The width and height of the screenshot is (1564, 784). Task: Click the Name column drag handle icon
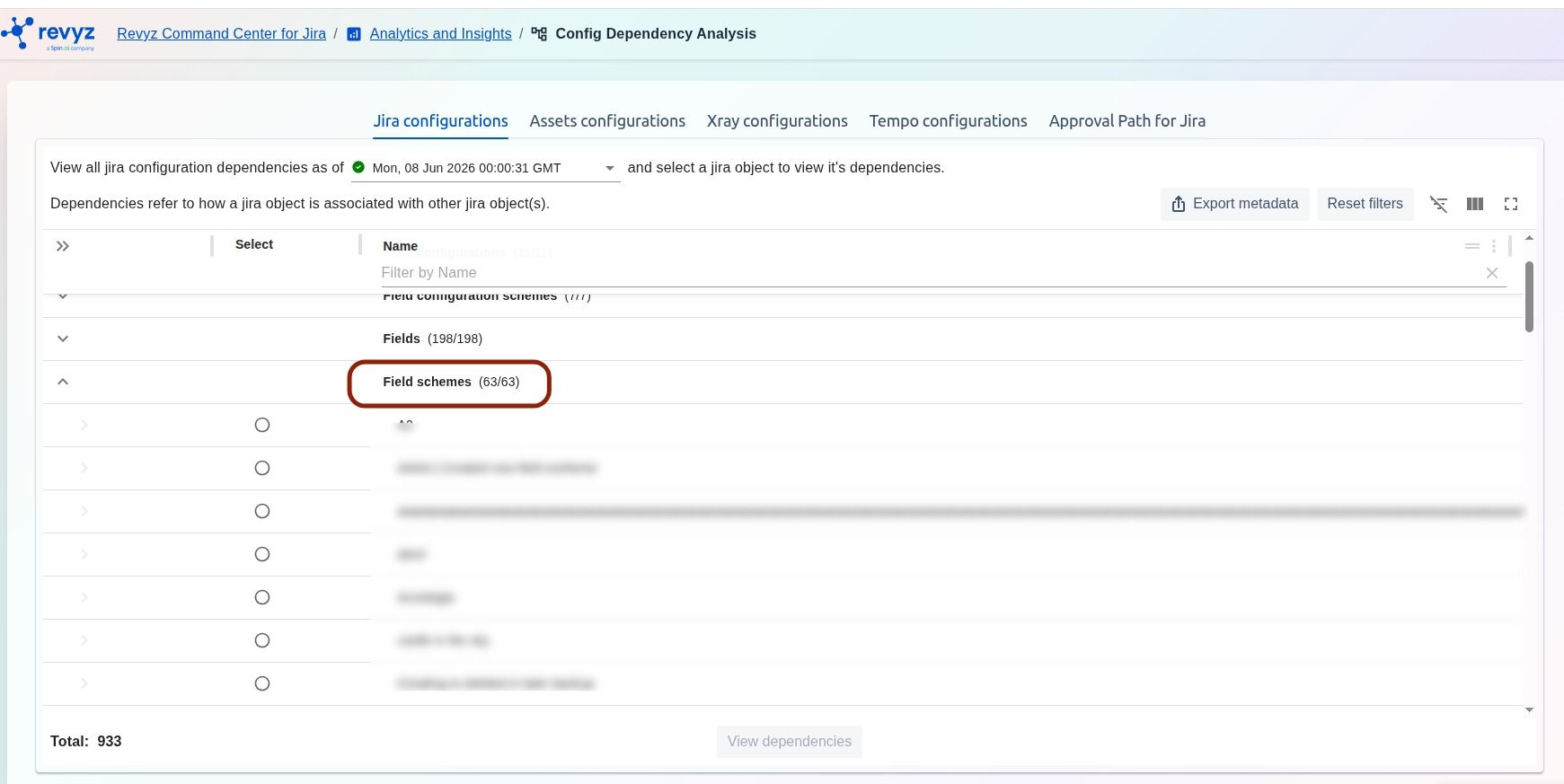[x=1472, y=246]
